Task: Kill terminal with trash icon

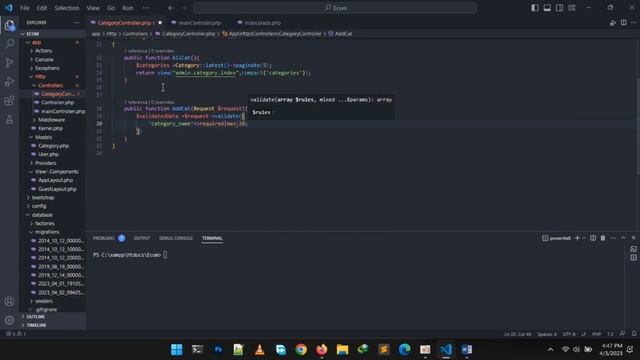Action: tap(603, 238)
